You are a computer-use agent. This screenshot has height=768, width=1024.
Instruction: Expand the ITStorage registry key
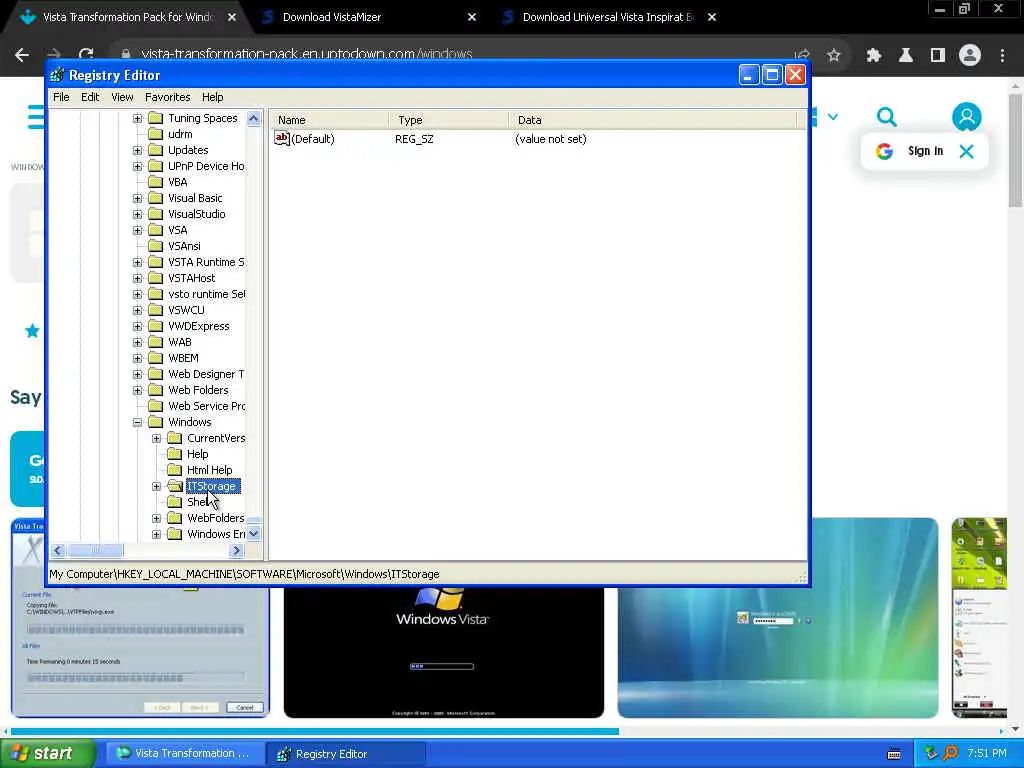156,486
